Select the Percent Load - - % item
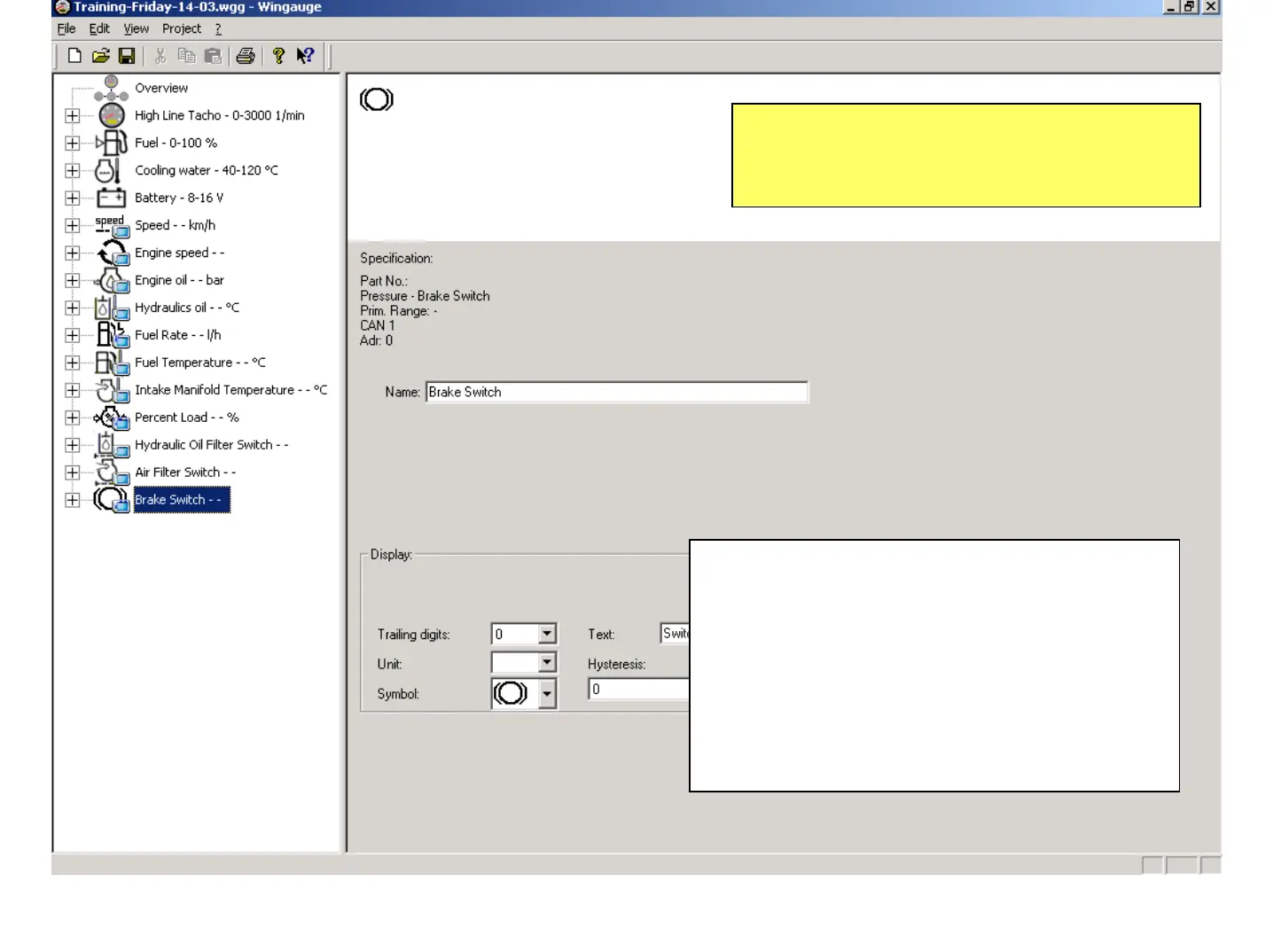The height and width of the screenshot is (952, 1273). pos(187,417)
